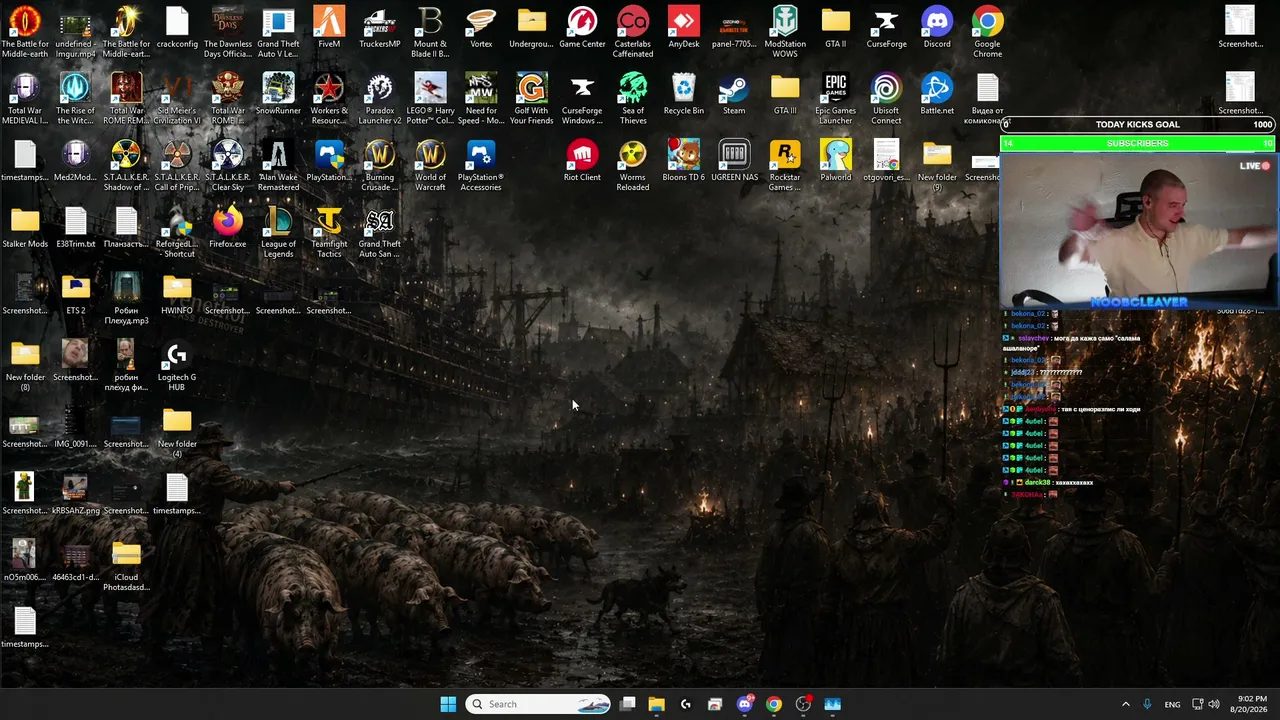Open the World of Warcraft shortcut
This screenshot has height=720, width=1280.
430,166
